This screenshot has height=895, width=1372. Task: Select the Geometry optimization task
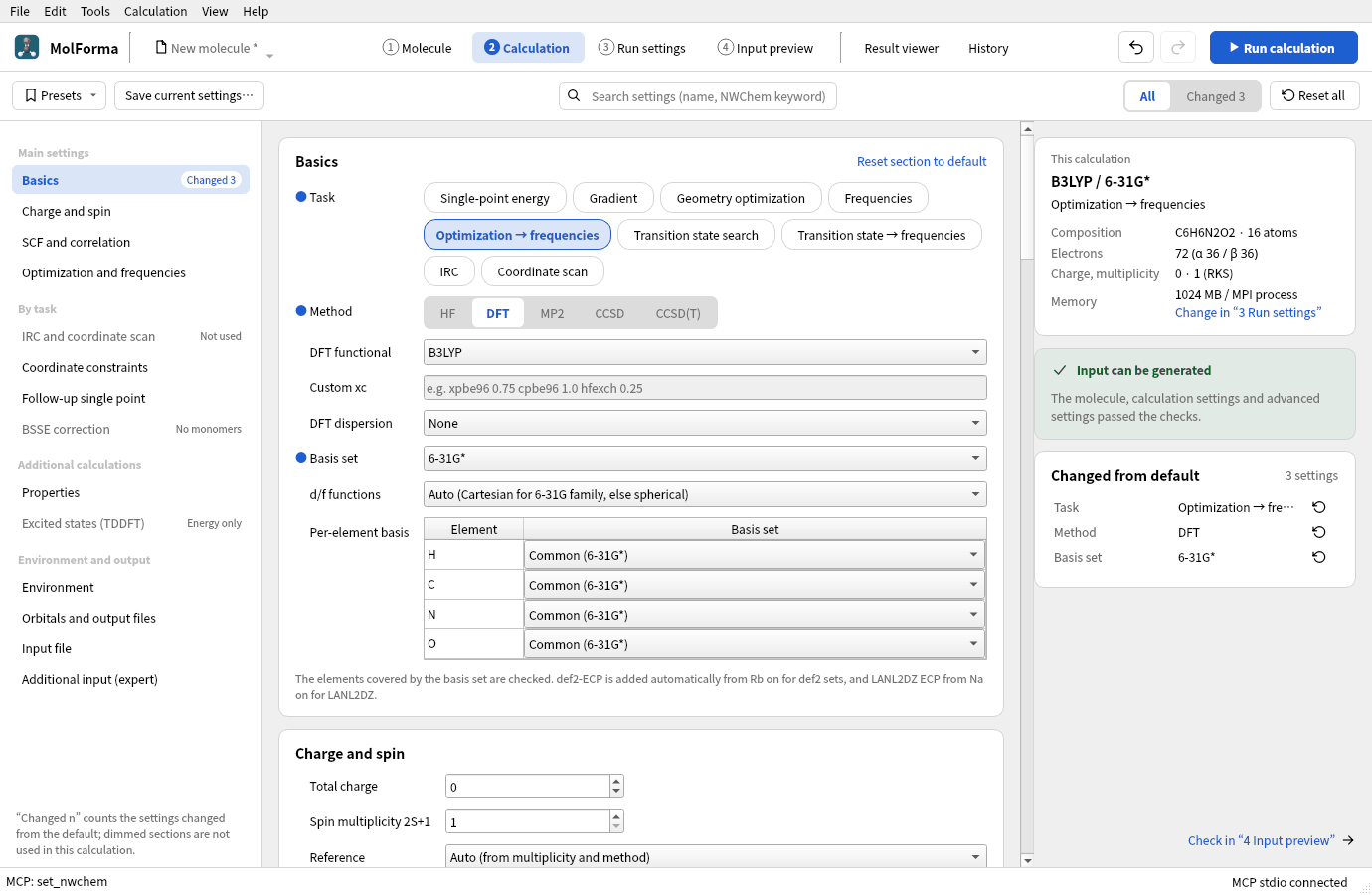pos(741,198)
